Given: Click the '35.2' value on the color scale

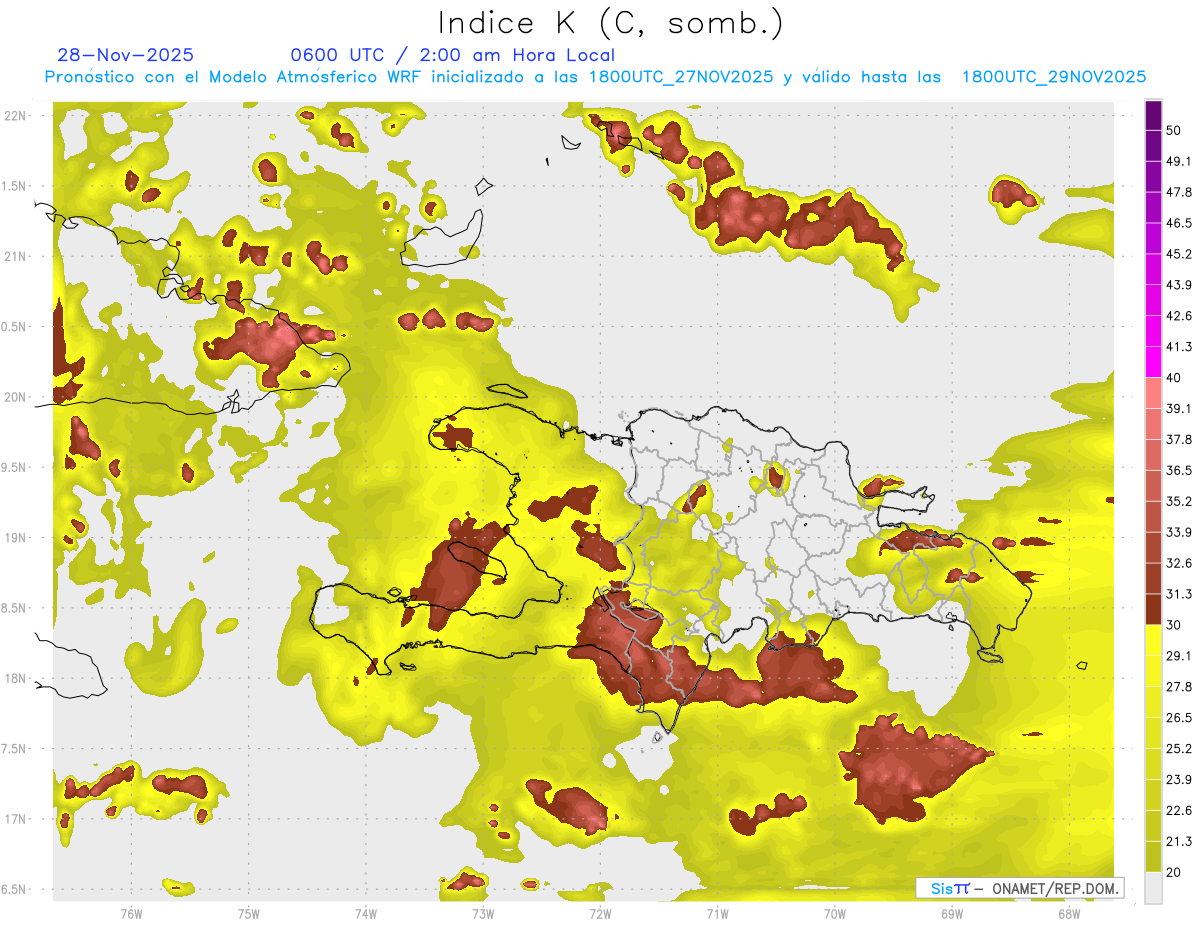Looking at the screenshot, I should point(1178,501).
